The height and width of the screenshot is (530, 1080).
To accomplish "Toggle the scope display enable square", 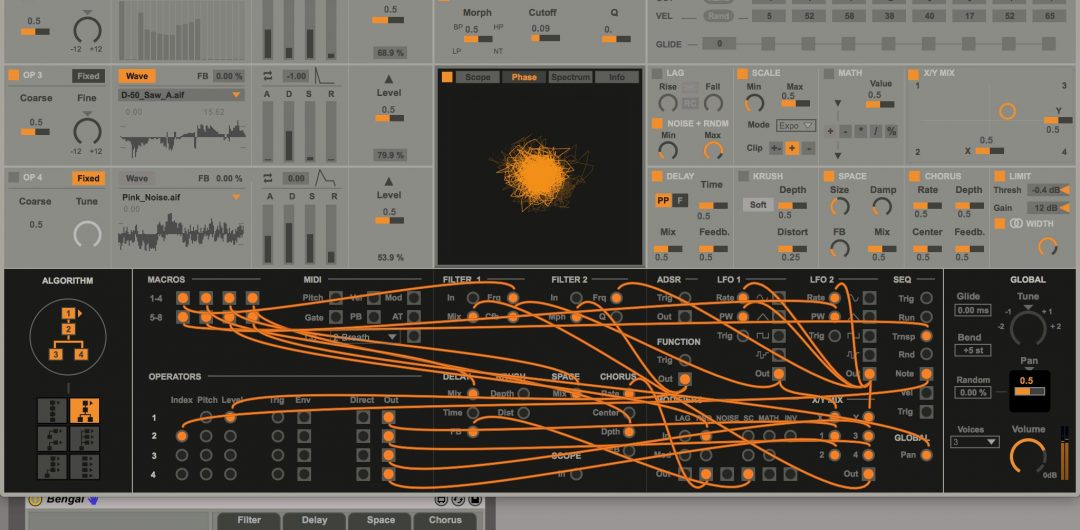I will (x=447, y=77).
